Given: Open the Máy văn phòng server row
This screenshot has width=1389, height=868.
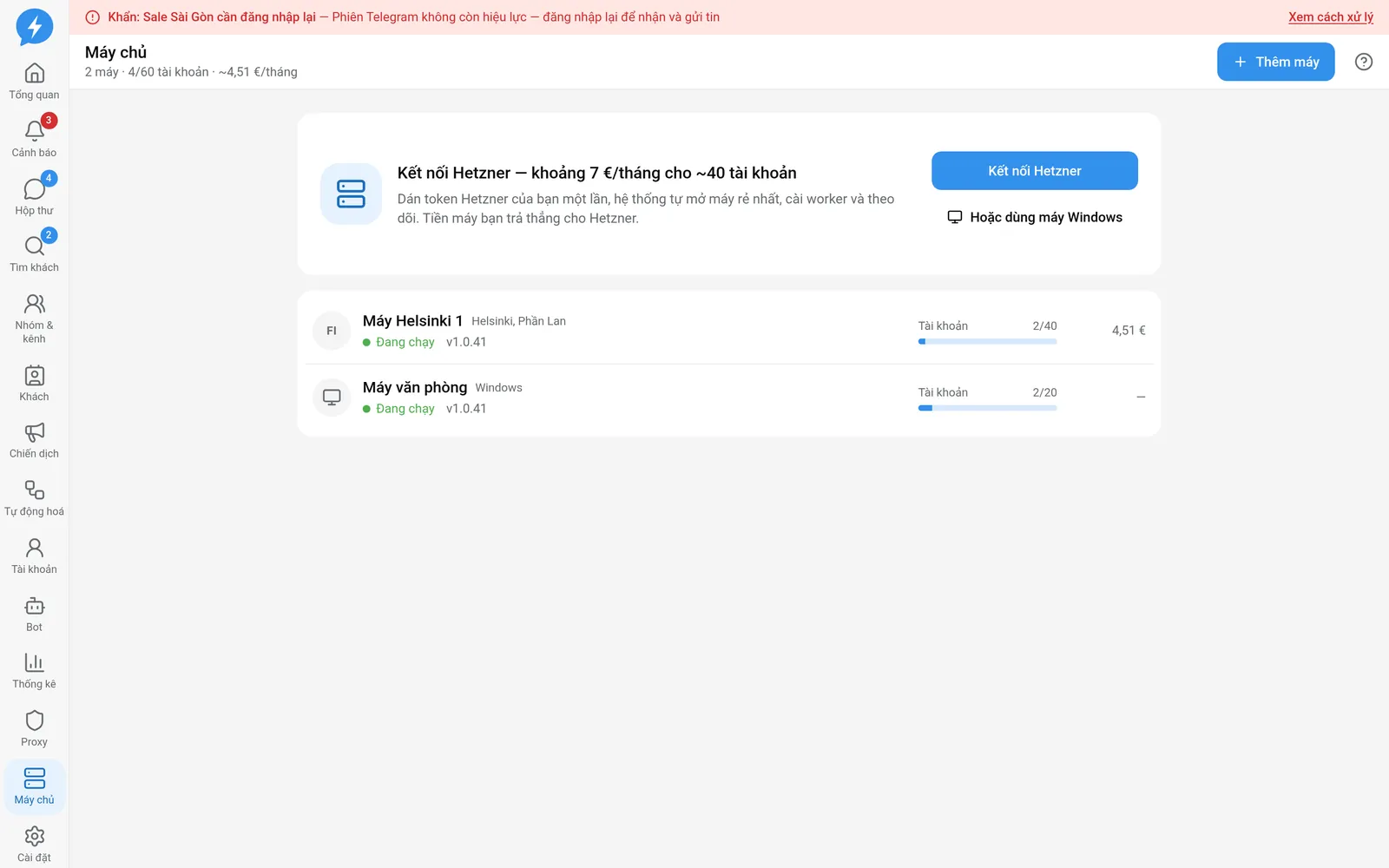Looking at the screenshot, I should click(x=729, y=398).
